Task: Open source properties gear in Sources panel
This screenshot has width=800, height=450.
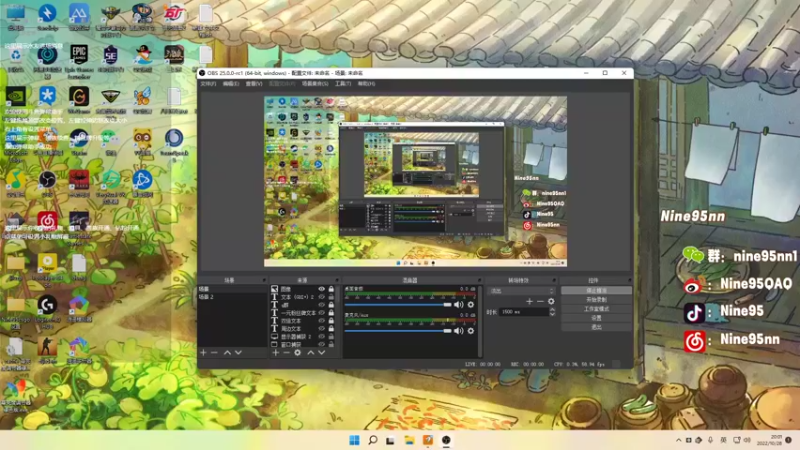Action: (x=297, y=353)
